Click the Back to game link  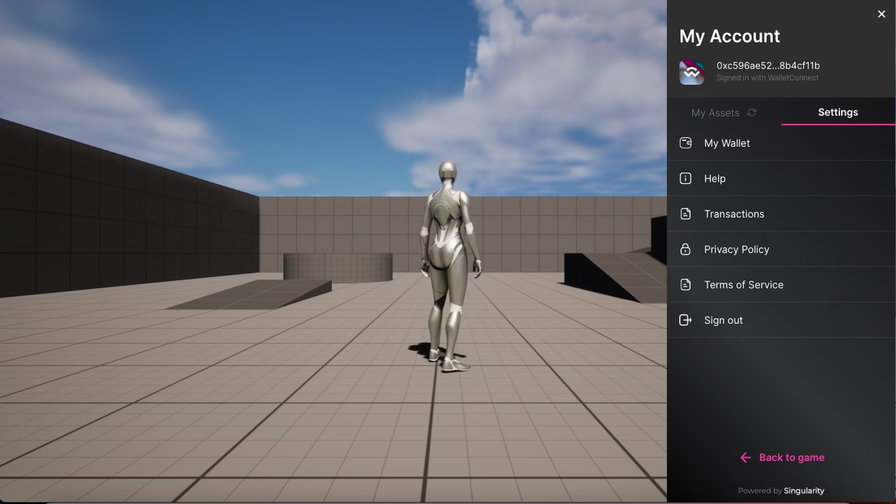click(791, 458)
